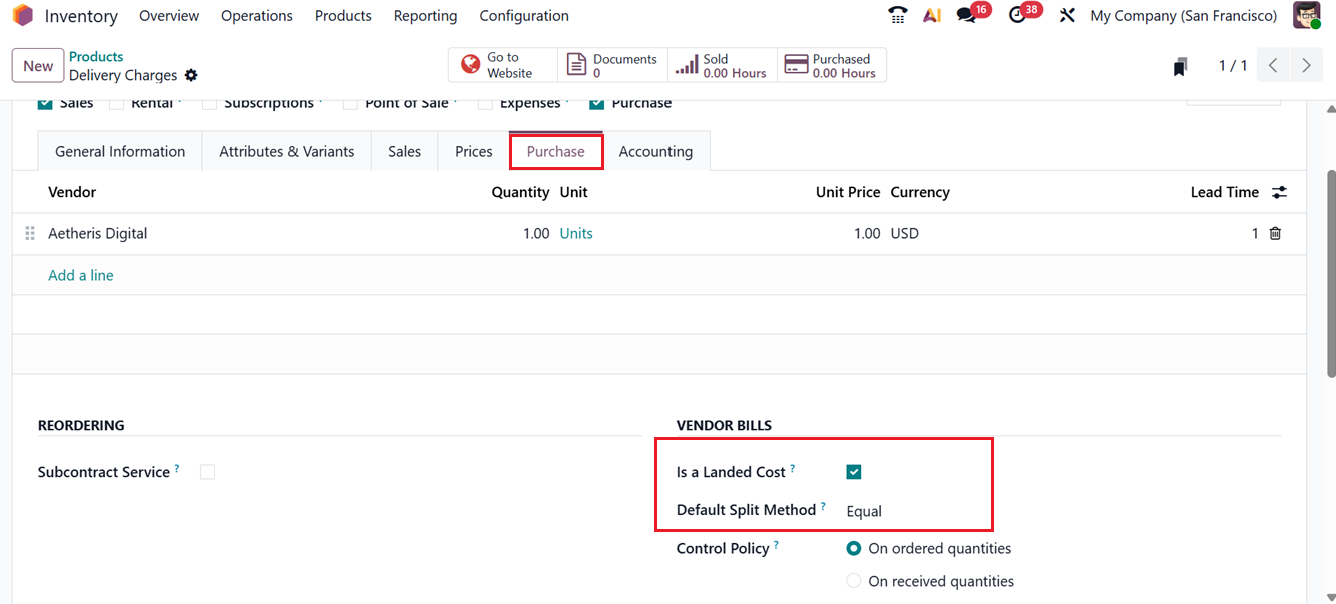Viewport: 1336px width, 604px height.
Task: Select On received quantities control policy
Action: 854,581
